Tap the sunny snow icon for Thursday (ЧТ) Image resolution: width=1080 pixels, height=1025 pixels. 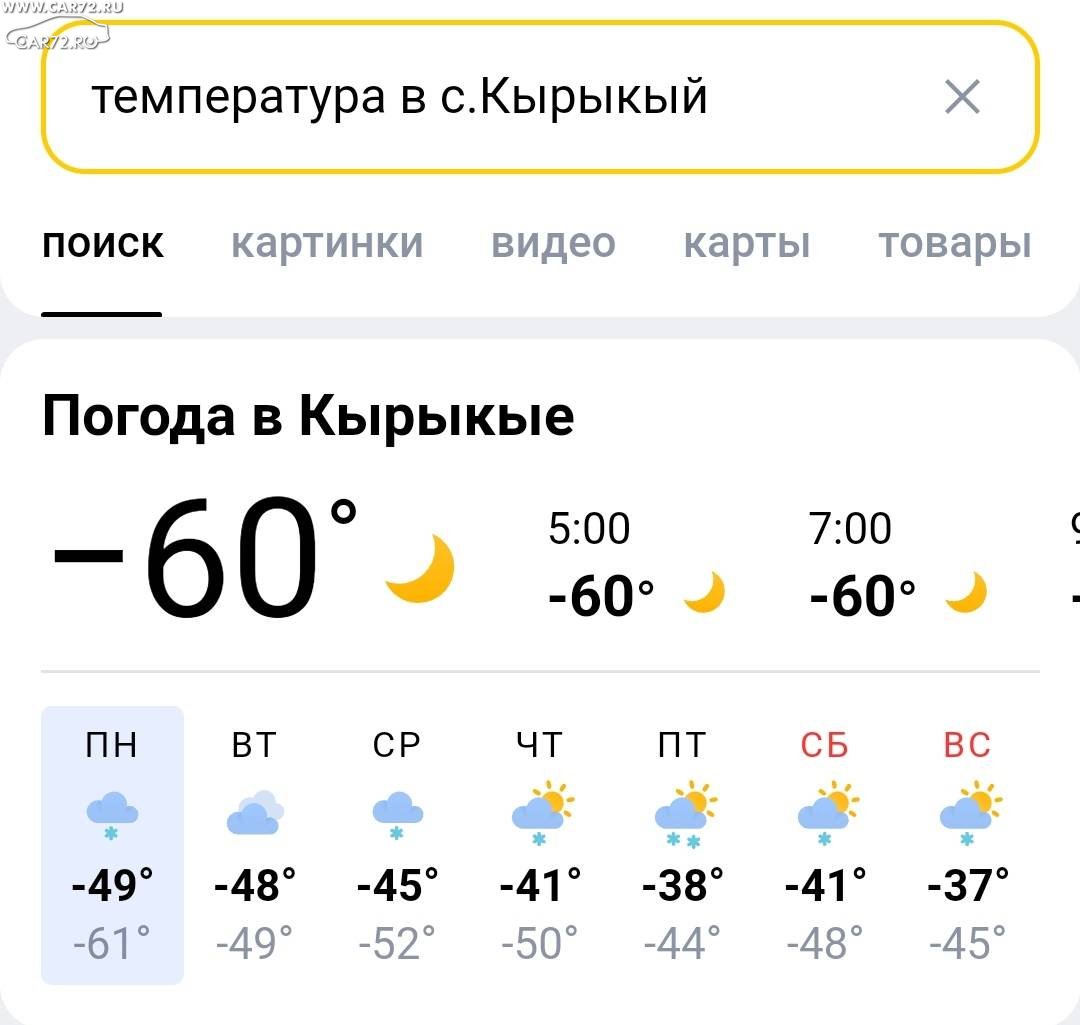pyautogui.click(x=543, y=813)
